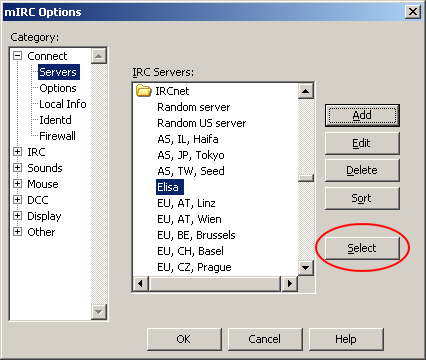Screen dimensions: 426x360
Task: Open Local Info settings
Action: (63, 104)
